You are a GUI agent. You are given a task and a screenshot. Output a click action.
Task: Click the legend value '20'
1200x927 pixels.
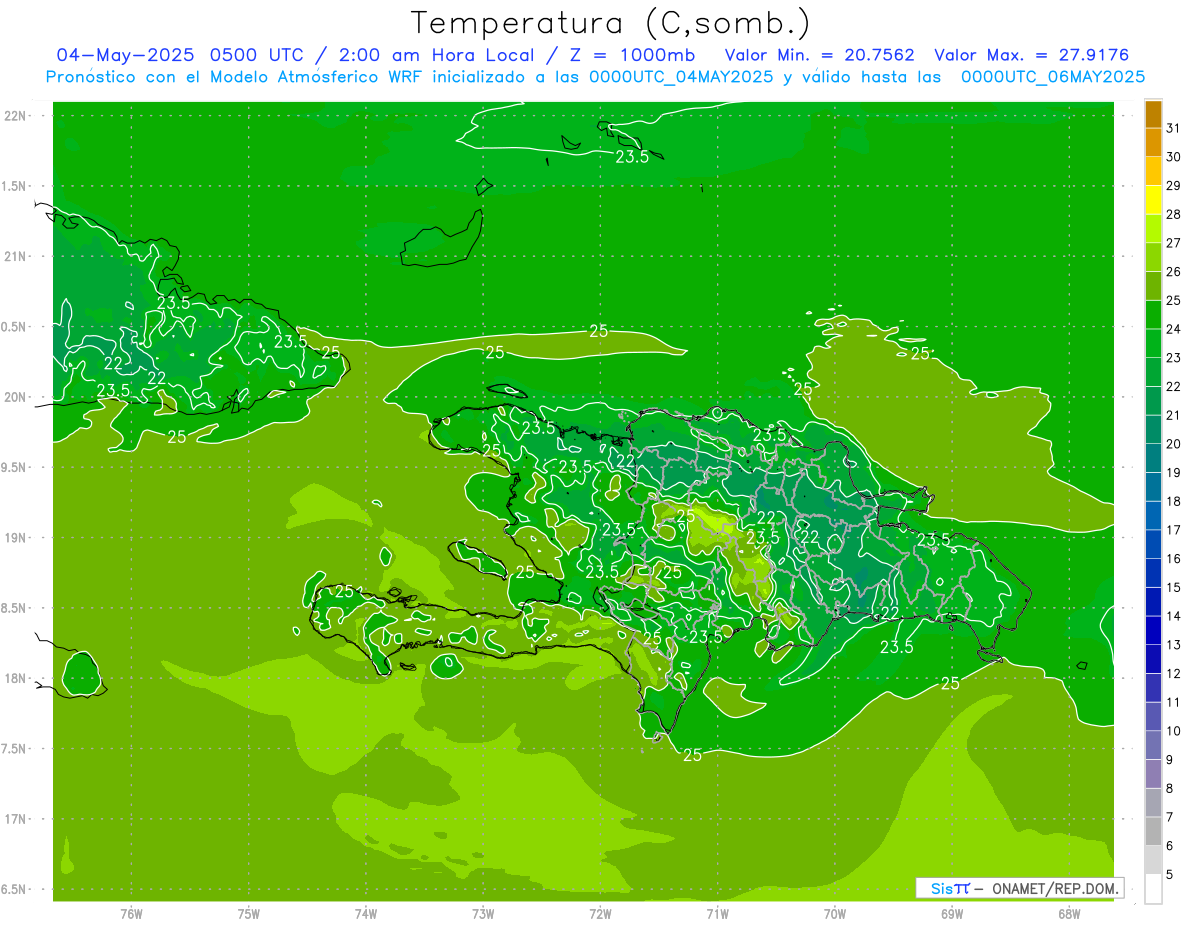pos(1174,444)
